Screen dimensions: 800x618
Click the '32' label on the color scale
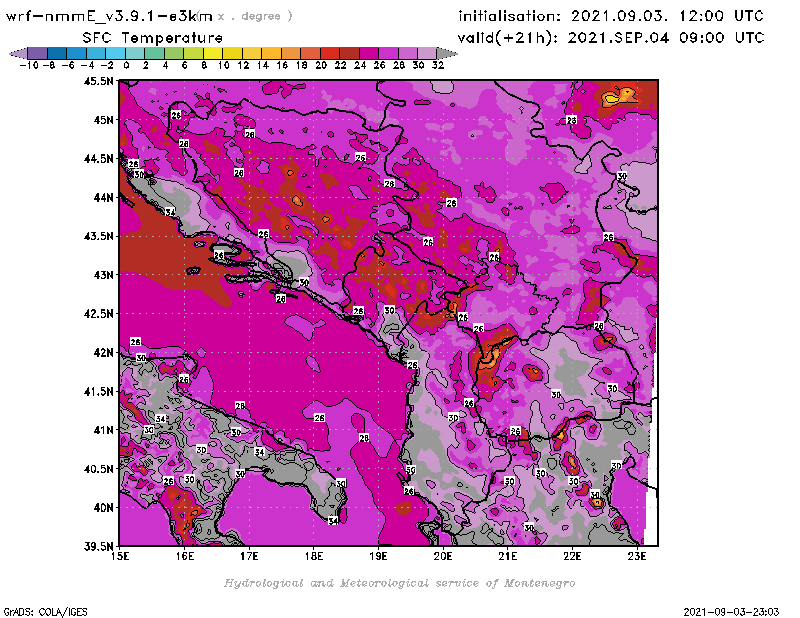coord(438,66)
